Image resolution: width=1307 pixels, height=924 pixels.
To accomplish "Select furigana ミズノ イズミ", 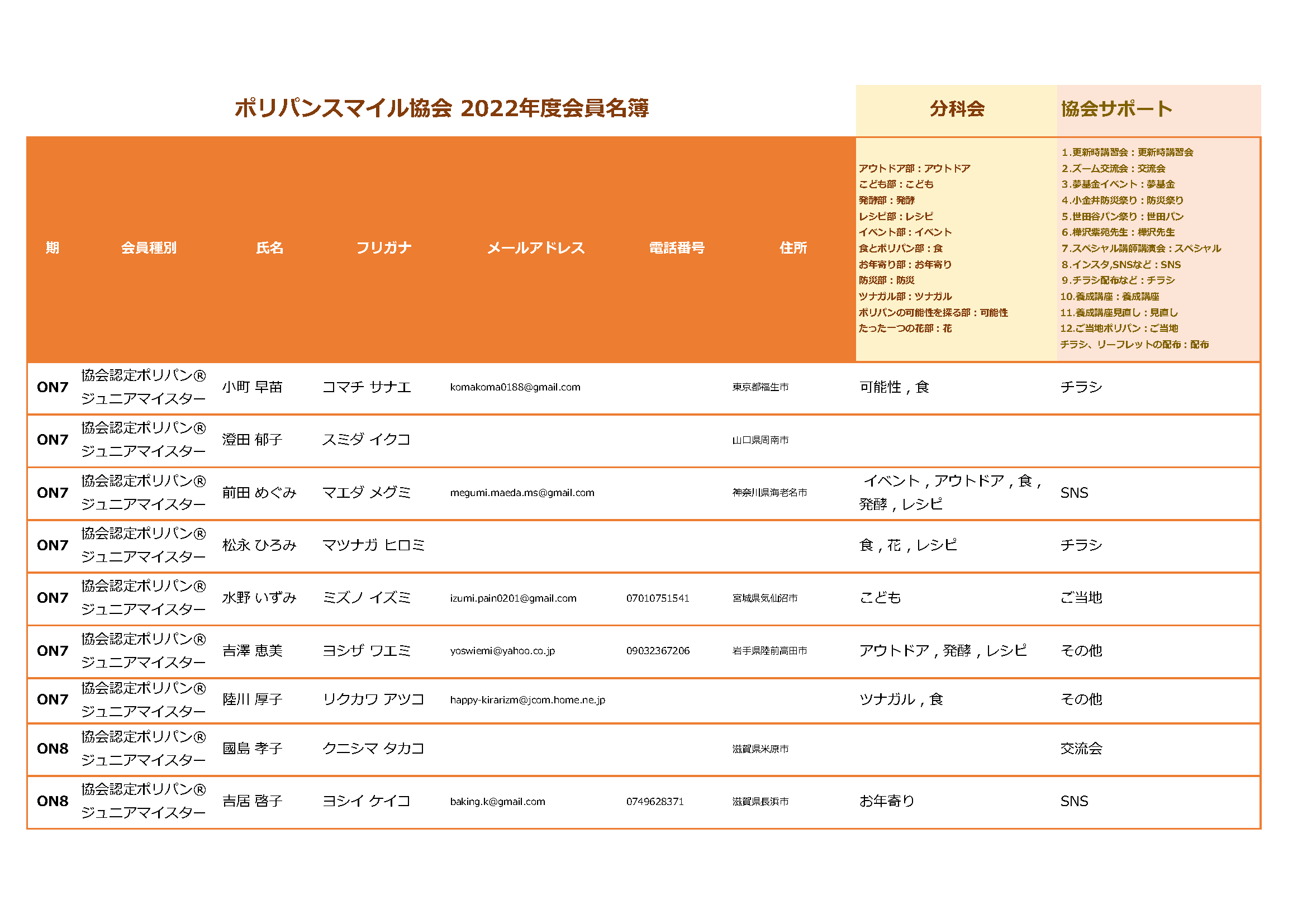I will (x=367, y=598).
